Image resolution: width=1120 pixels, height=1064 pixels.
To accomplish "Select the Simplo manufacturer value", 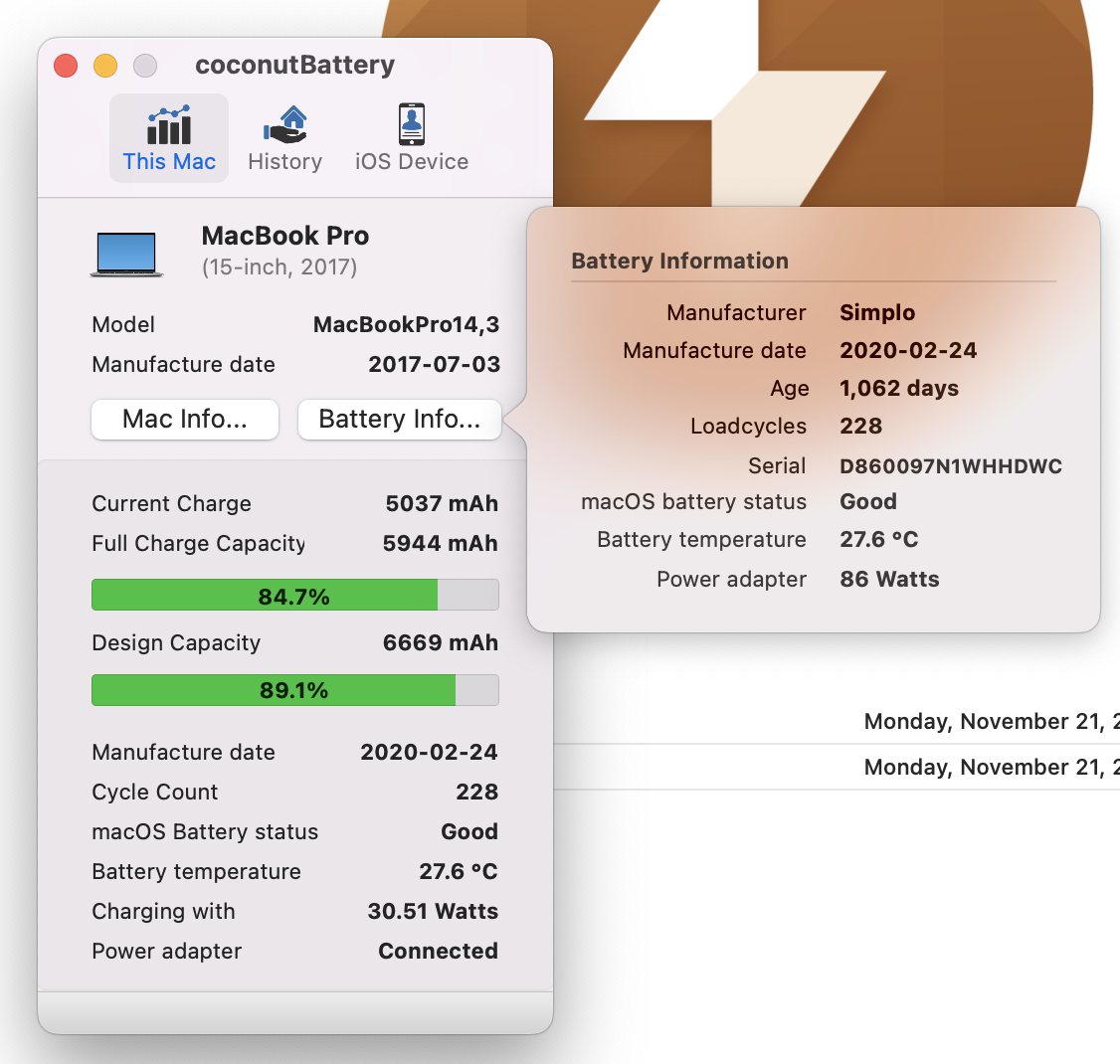I will coord(877,313).
